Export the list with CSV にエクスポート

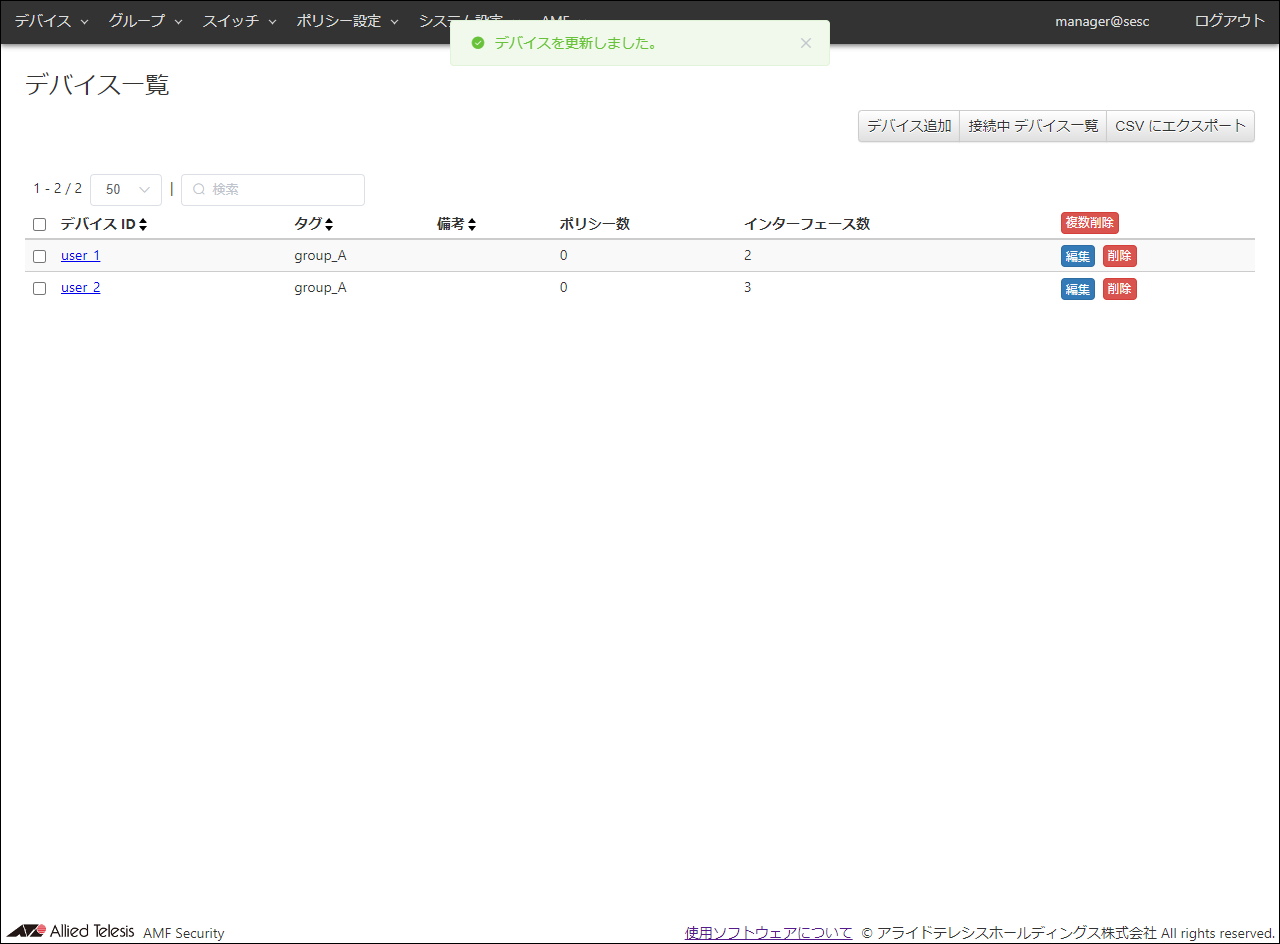(1180, 126)
